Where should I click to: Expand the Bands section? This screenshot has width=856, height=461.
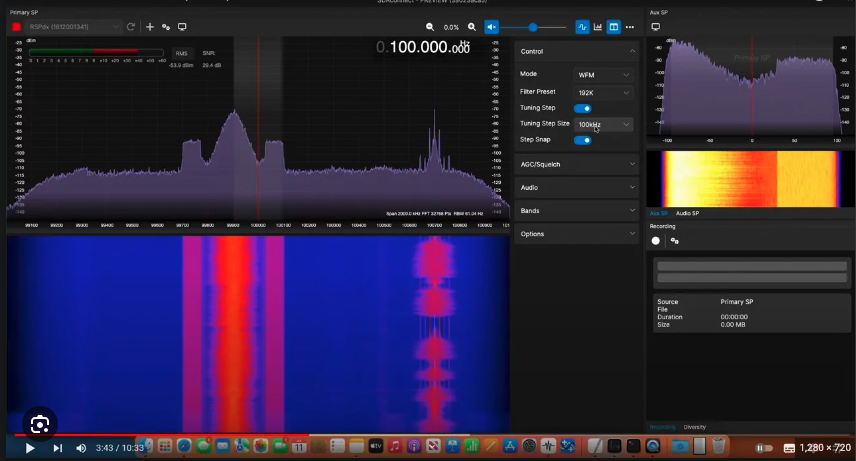[x=576, y=211]
